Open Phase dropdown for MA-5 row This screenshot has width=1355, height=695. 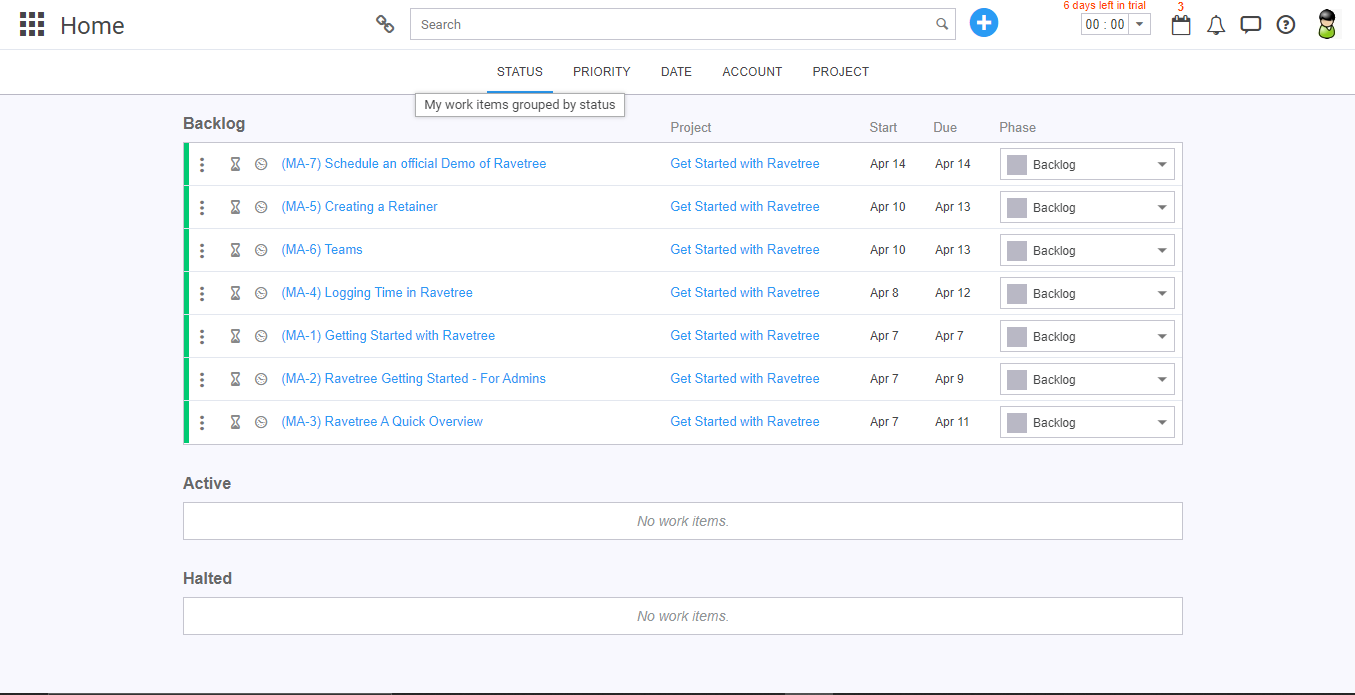1087,207
